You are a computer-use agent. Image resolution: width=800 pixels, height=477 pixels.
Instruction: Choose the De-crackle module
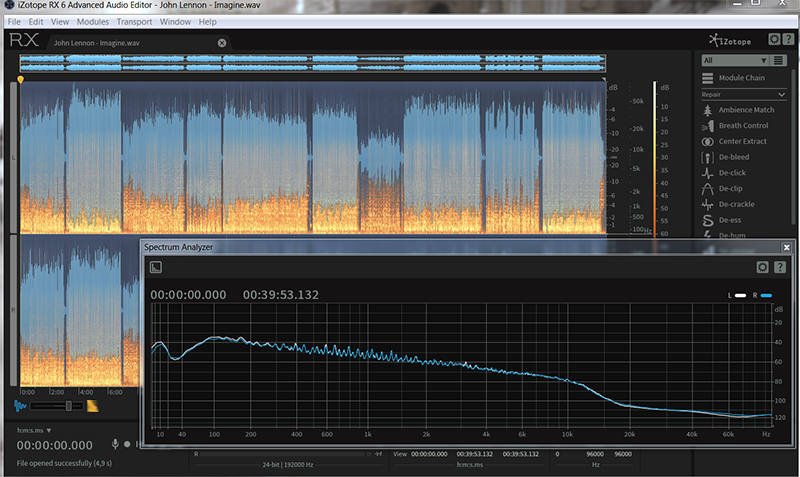coord(736,204)
